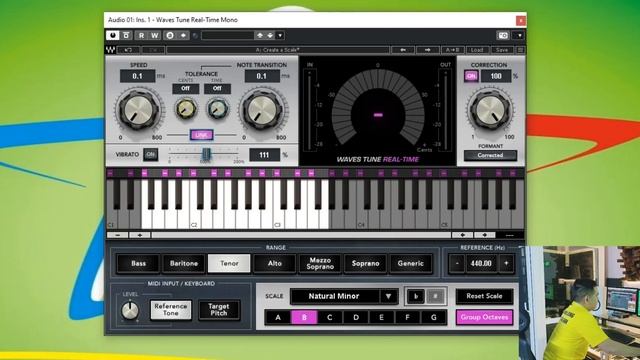The width and height of the screenshot is (640, 360).
Task: Select Generic range
Action: pyautogui.click(x=411, y=263)
